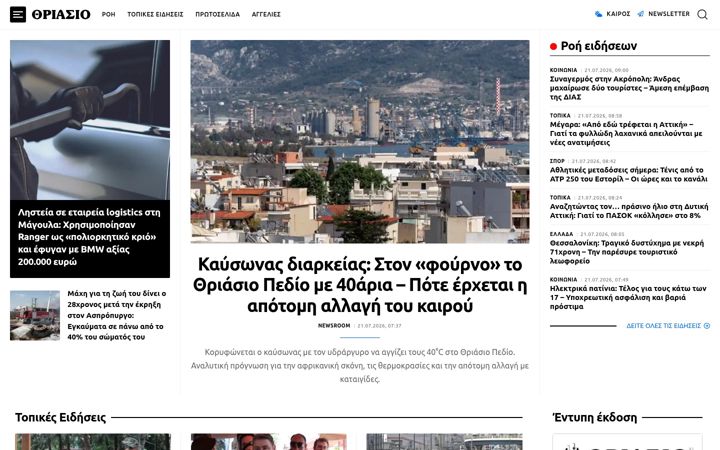Screen dimensions: 720x450
Task: Open the Ασπρόπυργος explosion thumbnail
Action: (35, 315)
